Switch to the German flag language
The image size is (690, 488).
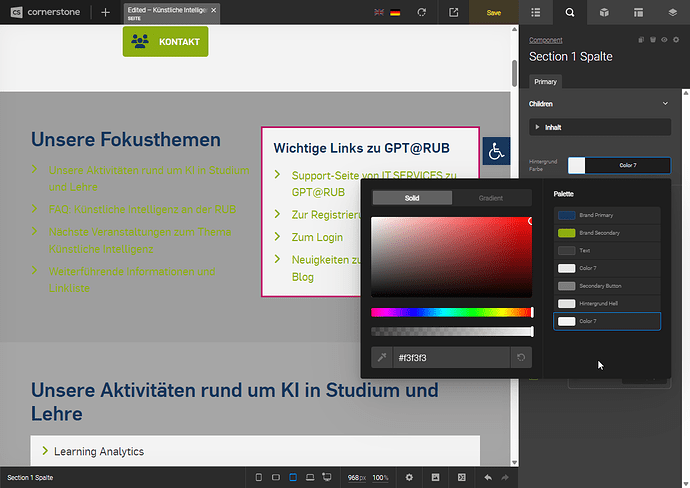tap(395, 12)
